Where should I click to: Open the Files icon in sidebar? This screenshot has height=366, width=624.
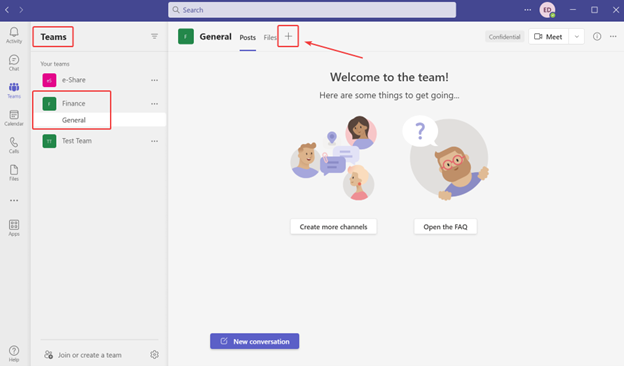14,170
